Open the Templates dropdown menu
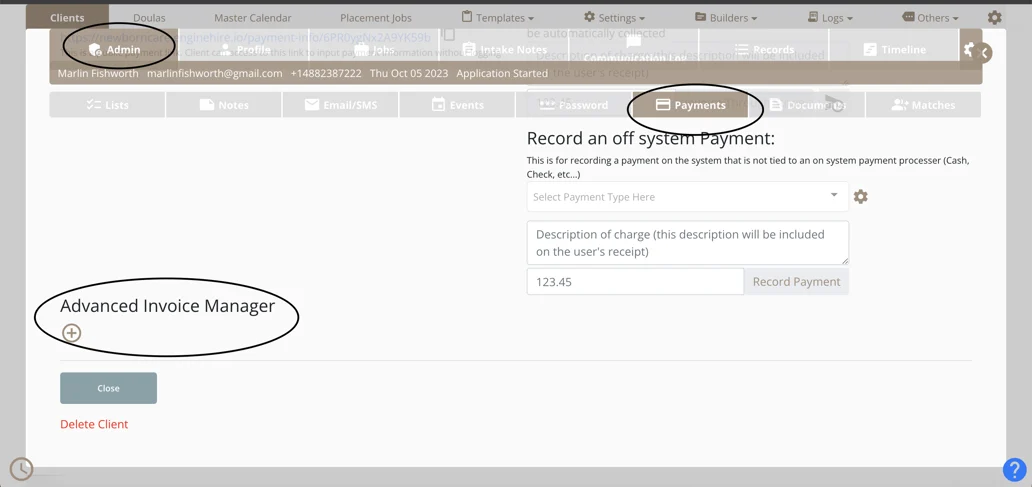 coord(498,18)
